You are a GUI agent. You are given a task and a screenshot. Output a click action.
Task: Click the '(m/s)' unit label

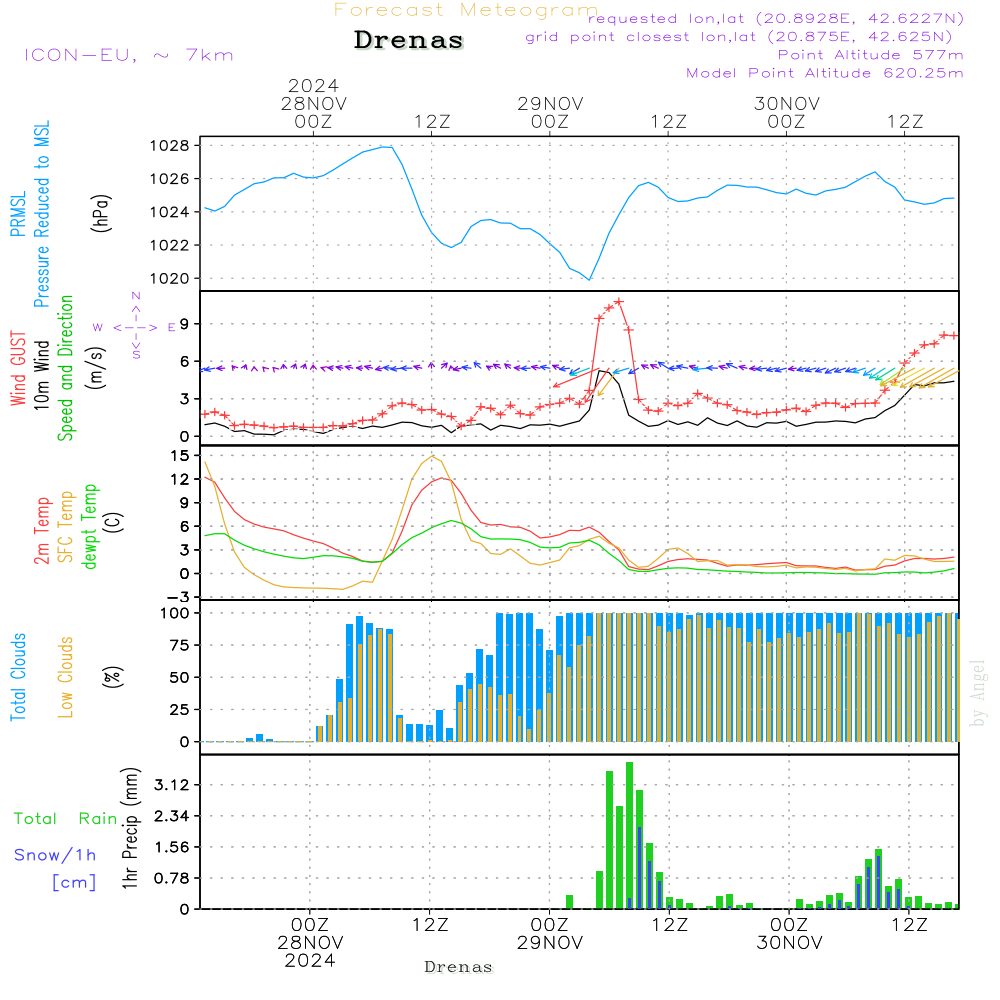[x=96, y=368]
